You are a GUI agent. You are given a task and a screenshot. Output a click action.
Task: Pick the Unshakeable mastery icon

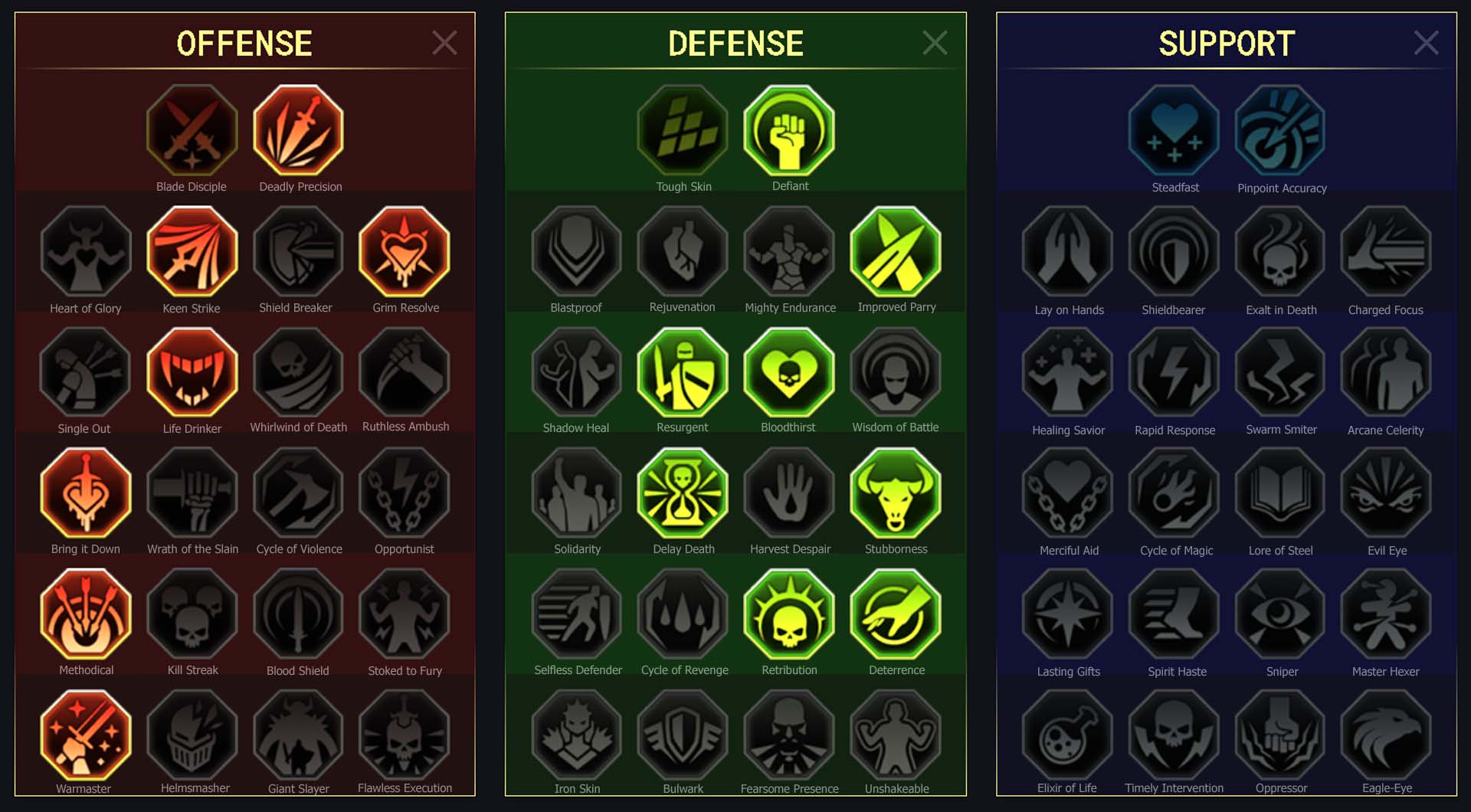click(x=896, y=735)
